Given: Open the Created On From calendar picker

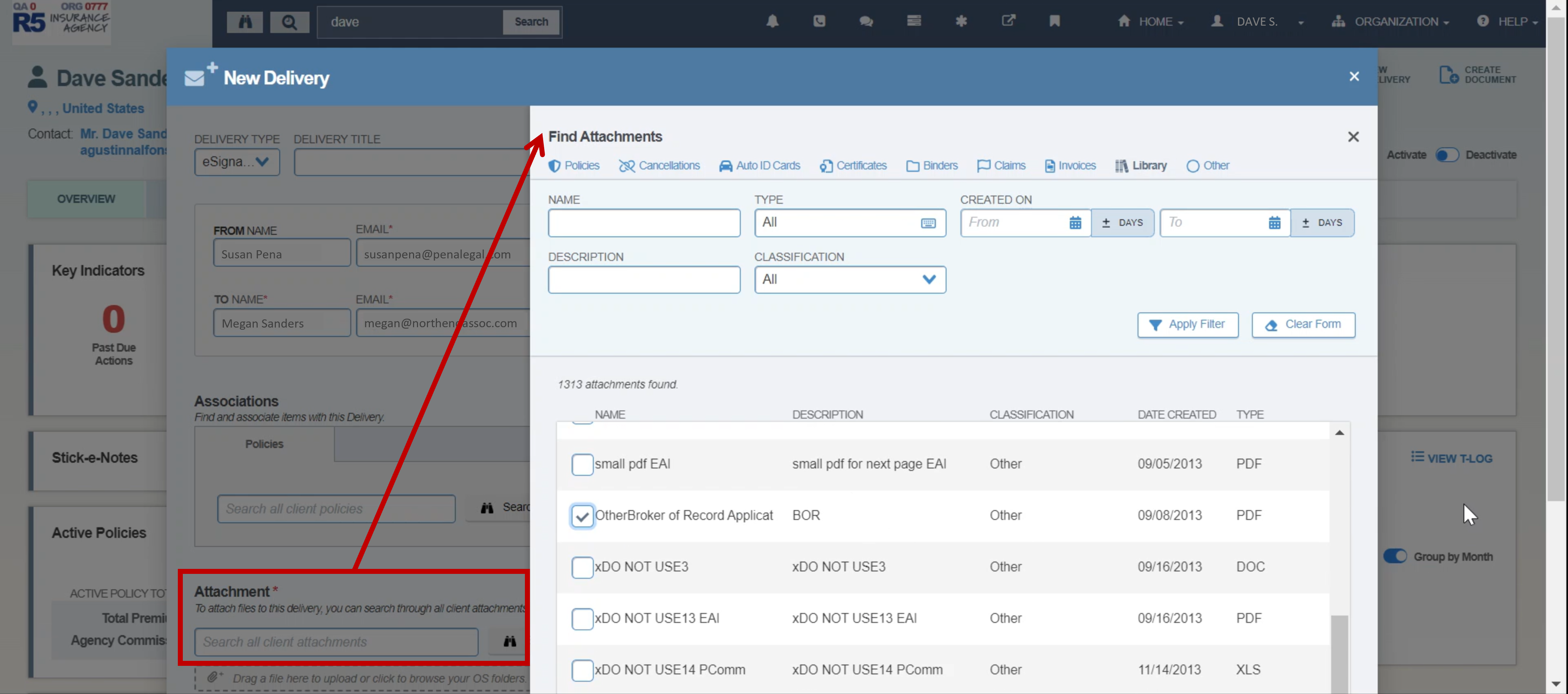Looking at the screenshot, I should pos(1075,223).
